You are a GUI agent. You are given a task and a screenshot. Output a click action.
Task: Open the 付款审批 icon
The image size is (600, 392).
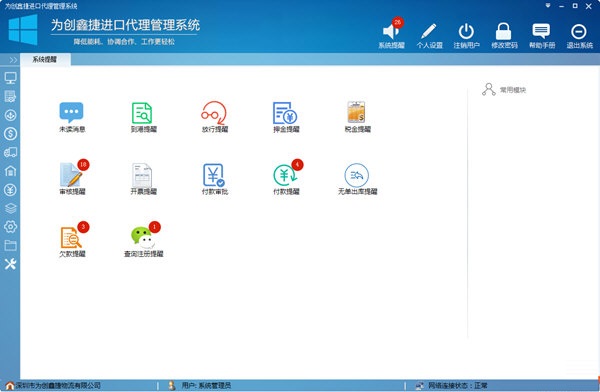click(214, 175)
